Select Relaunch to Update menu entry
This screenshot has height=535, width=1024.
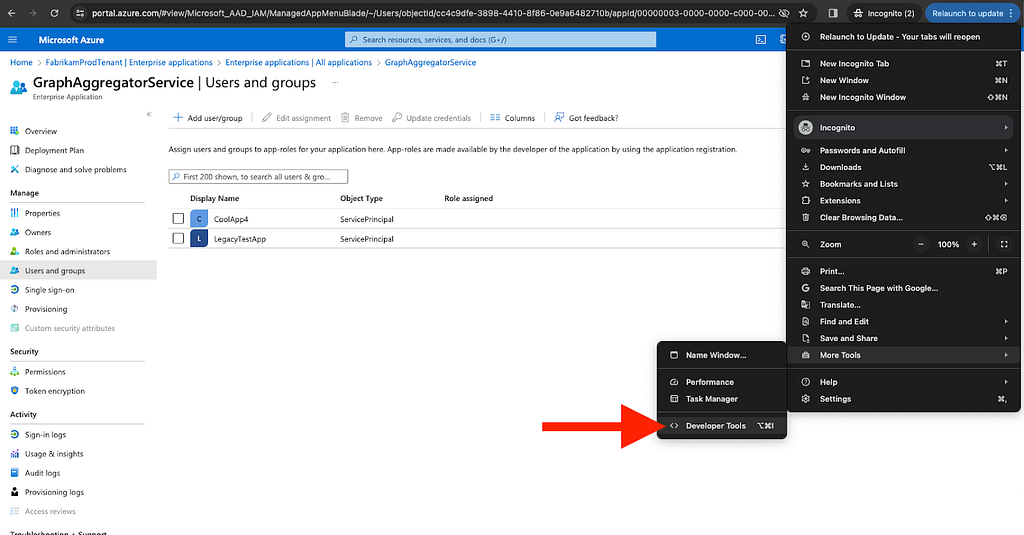[x=904, y=37]
